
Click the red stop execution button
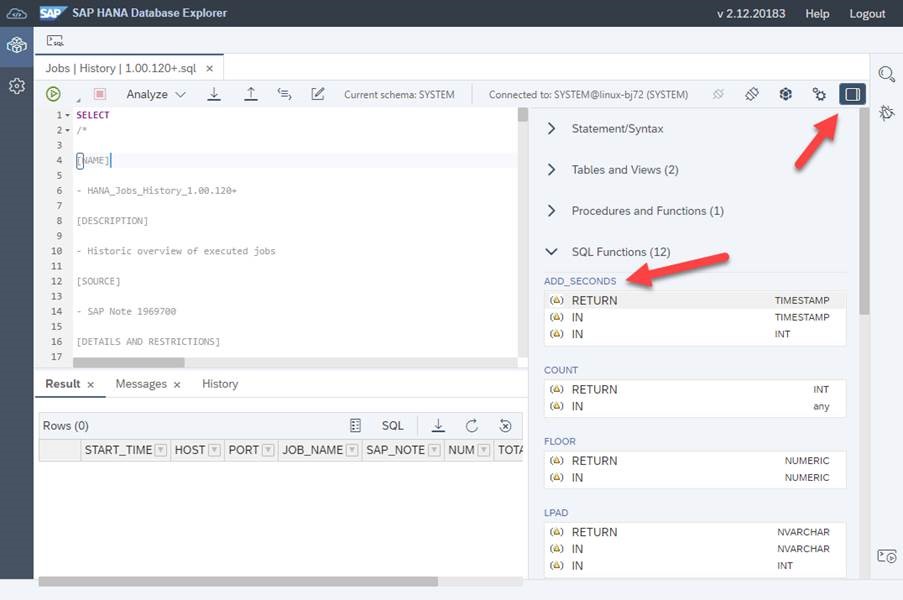click(x=100, y=94)
